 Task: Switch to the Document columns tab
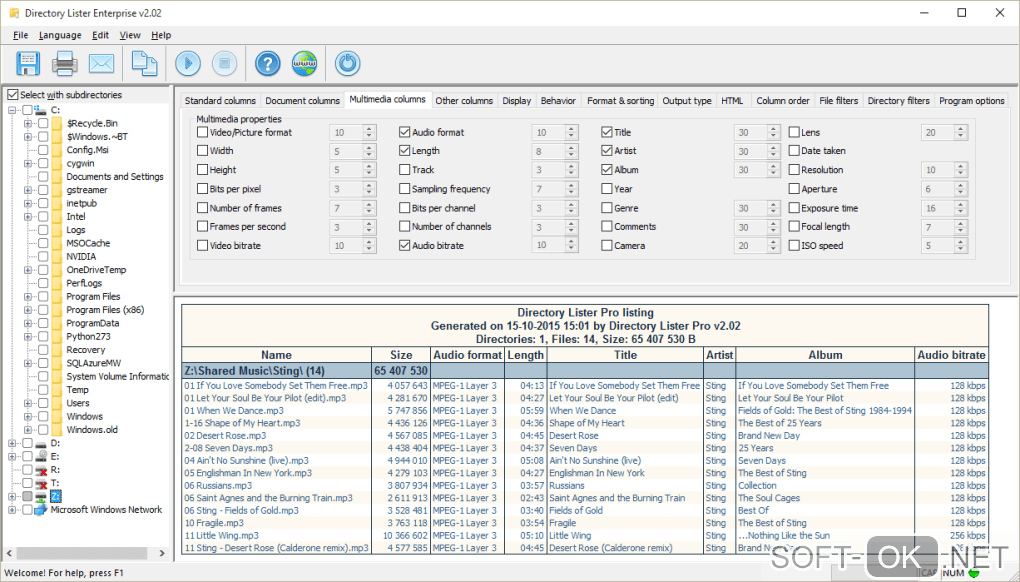[304, 100]
